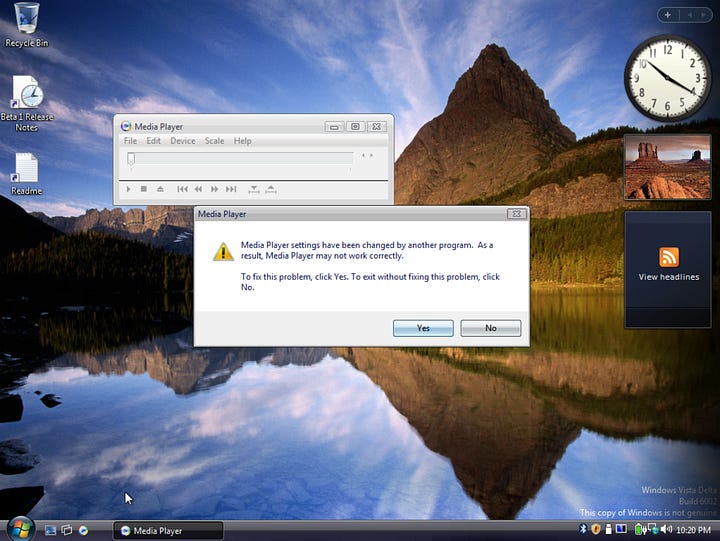This screenshot has width=720, height=541.
Task: Open the Help menu in Media Player
Action: point(242,141)
